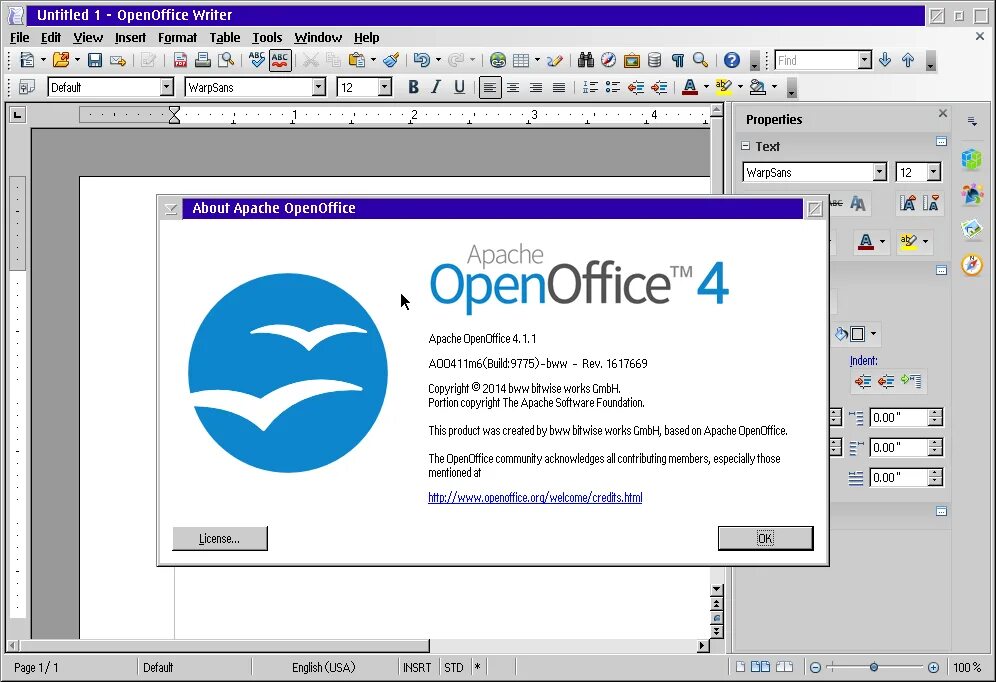Click Zoom In plus button in status bar
Image resolution: width=996 pixels, height=682 pixels.
(x=933, y=667)
